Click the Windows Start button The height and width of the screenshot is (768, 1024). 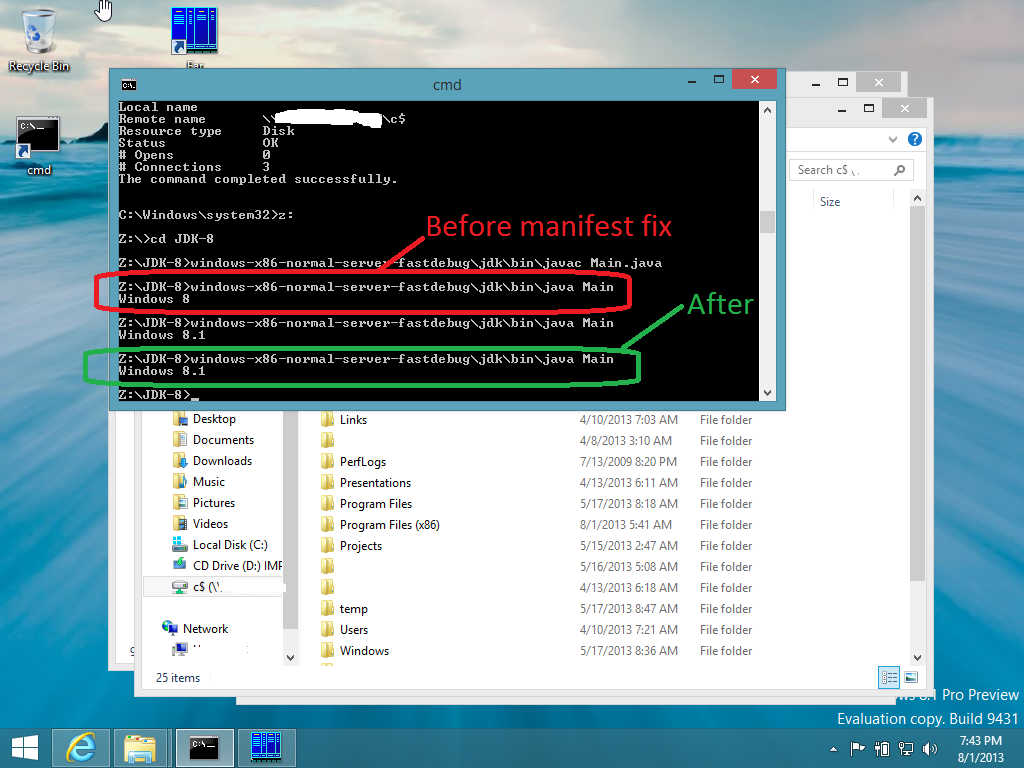[x=24, y=747]
